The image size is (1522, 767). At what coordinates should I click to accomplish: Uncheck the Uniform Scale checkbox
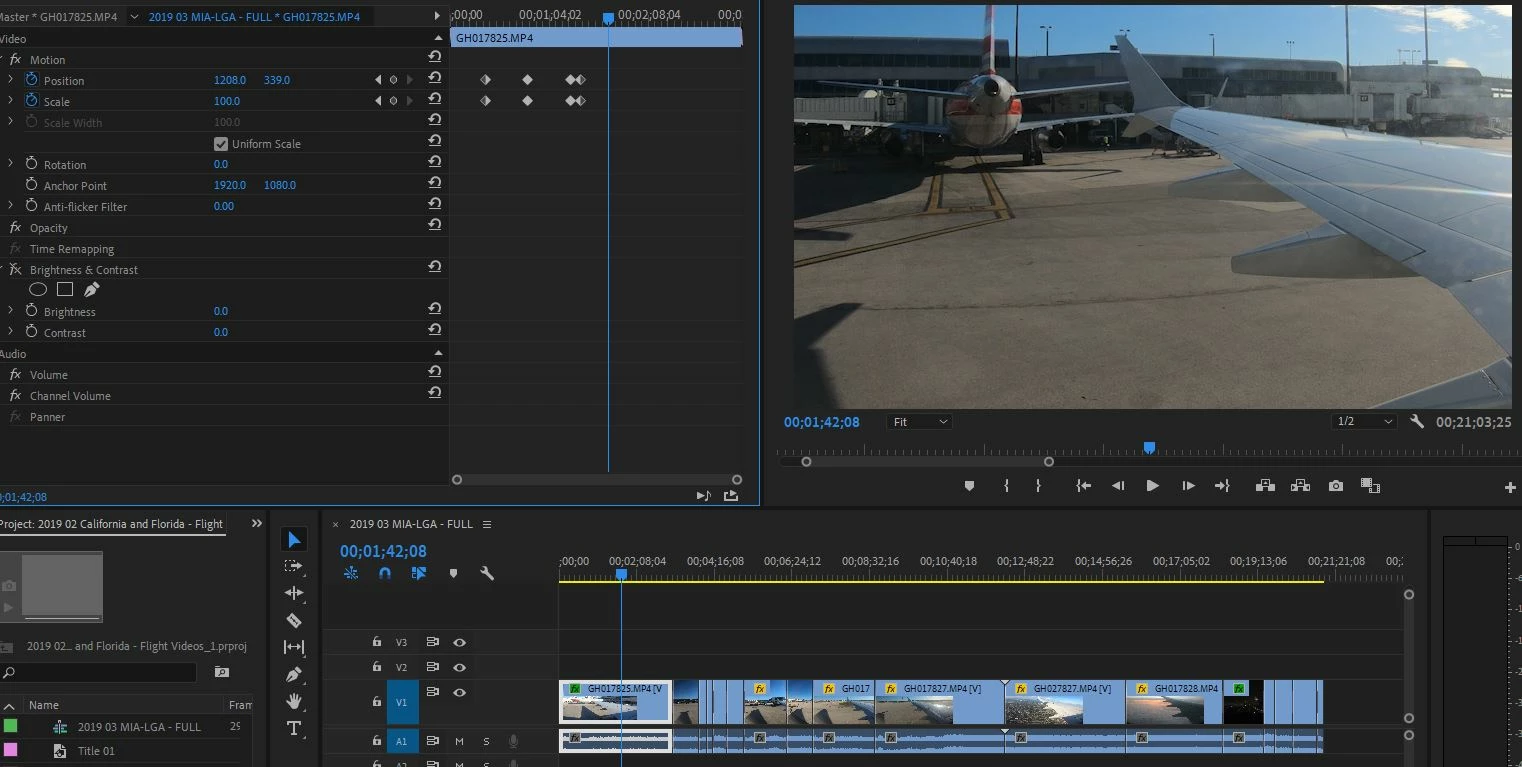click(221, 144)
